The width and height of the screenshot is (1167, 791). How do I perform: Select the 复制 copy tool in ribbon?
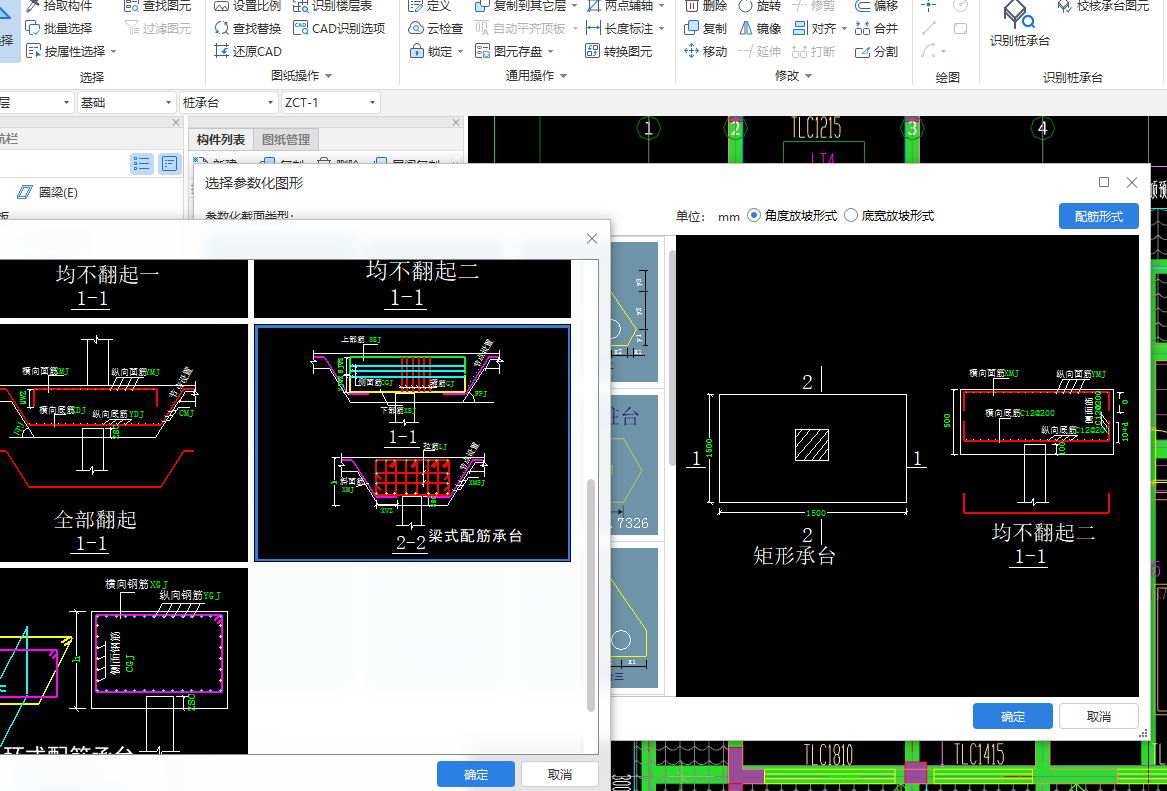(x=706, y=28)
